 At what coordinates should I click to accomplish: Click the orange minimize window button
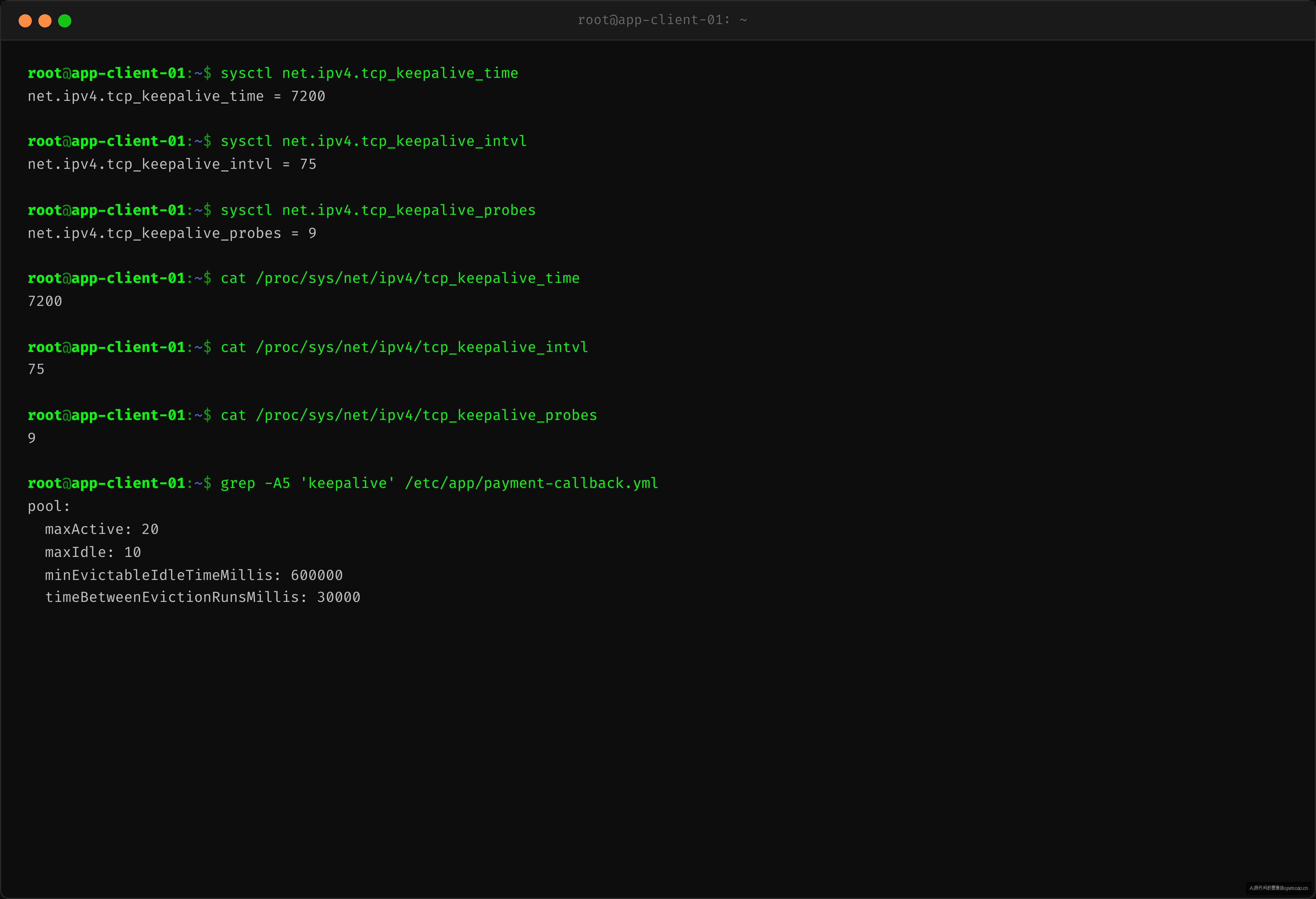(45, 21)
